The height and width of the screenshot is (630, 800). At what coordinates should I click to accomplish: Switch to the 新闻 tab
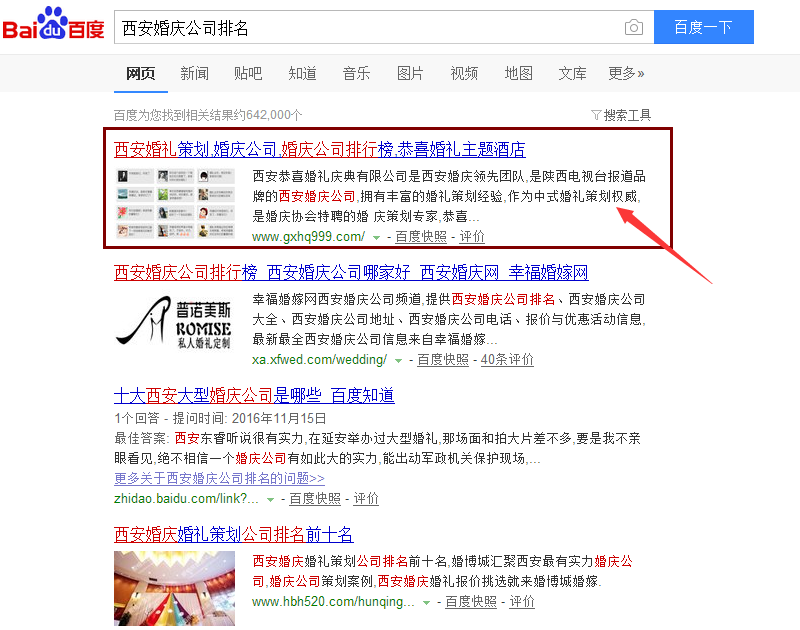pos(194,73)
